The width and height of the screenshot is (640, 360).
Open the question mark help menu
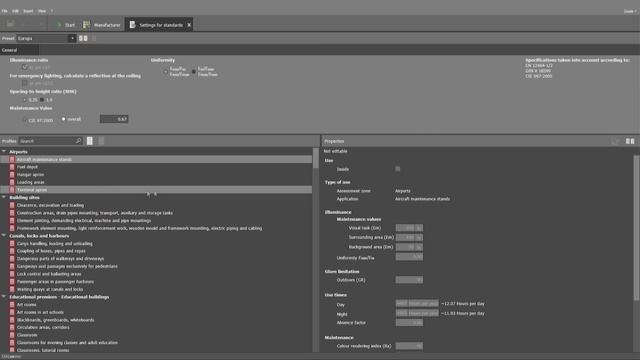point(52,11)
